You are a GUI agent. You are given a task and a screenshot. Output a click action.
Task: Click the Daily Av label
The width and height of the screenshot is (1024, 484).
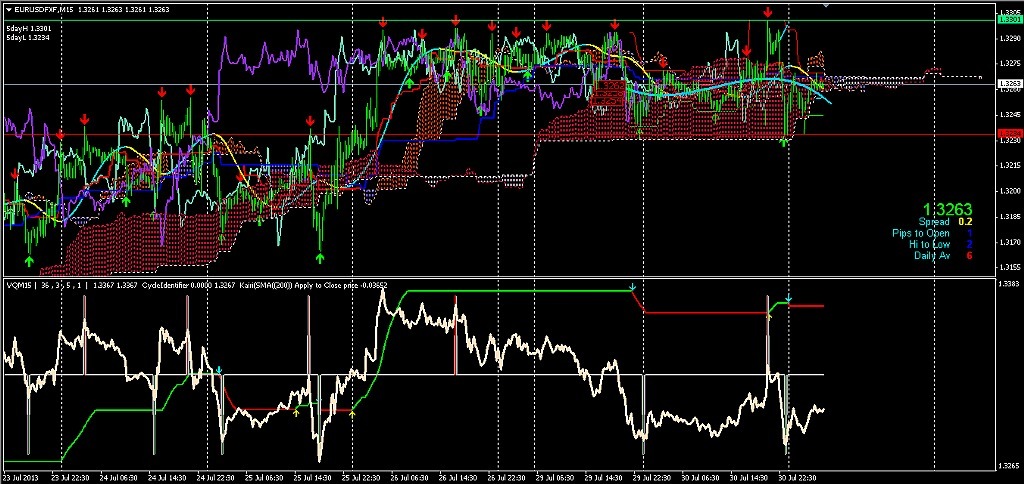pyautogui.click(x=932, y=255)
